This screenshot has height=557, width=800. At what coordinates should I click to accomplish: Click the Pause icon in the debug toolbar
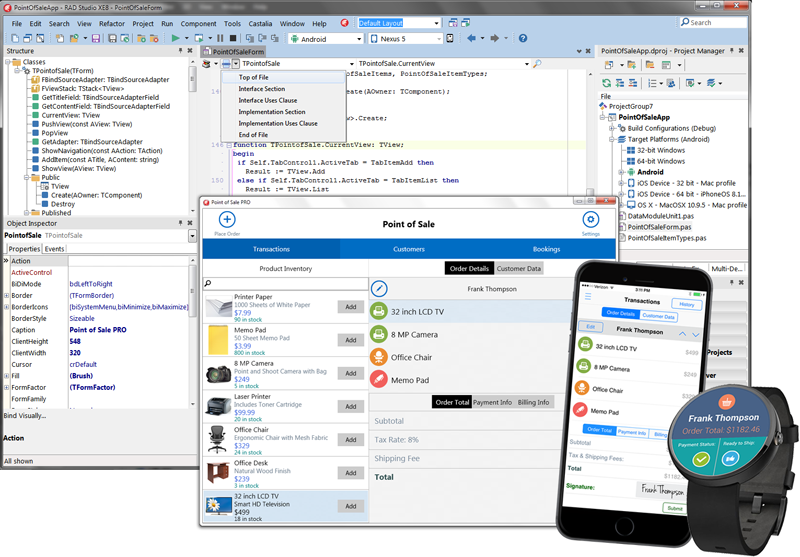point(220,38)
